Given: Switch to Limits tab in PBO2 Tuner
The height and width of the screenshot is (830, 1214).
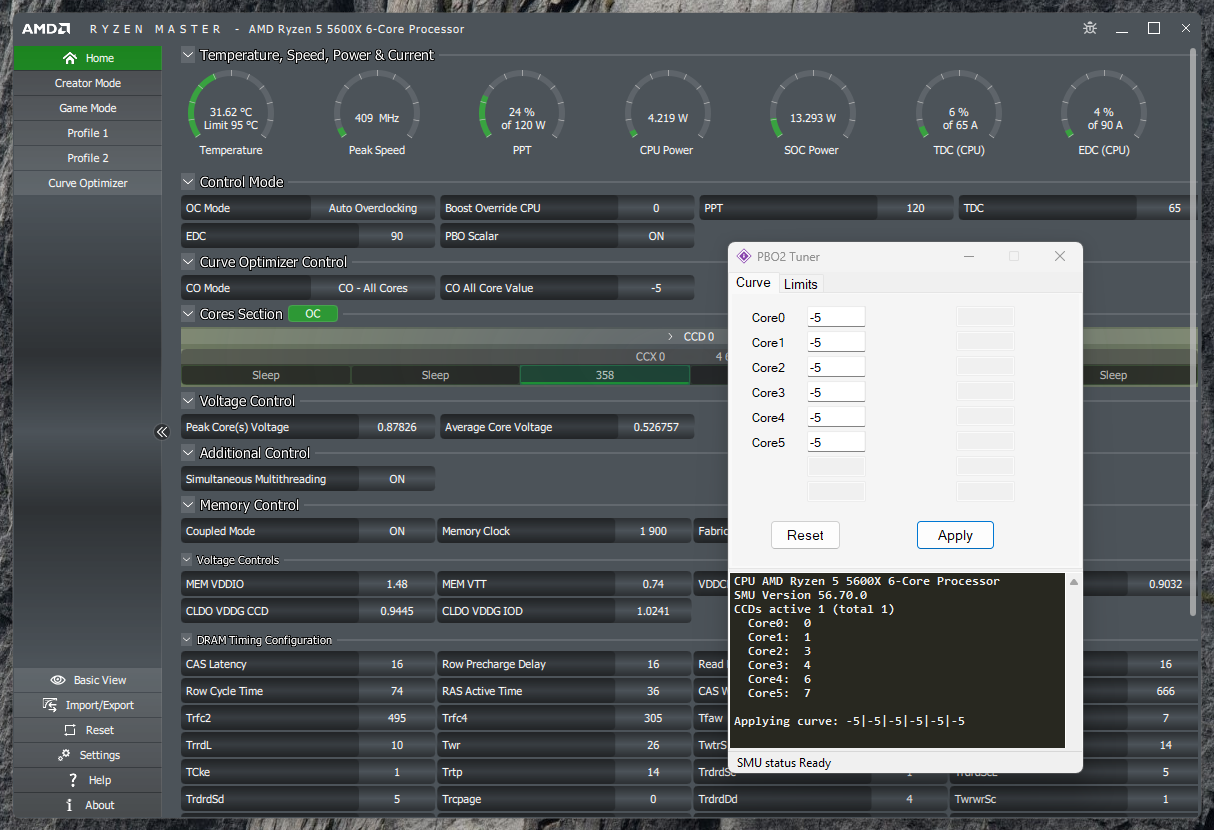Looking at the screenshot, I should [x=800, y=284].
